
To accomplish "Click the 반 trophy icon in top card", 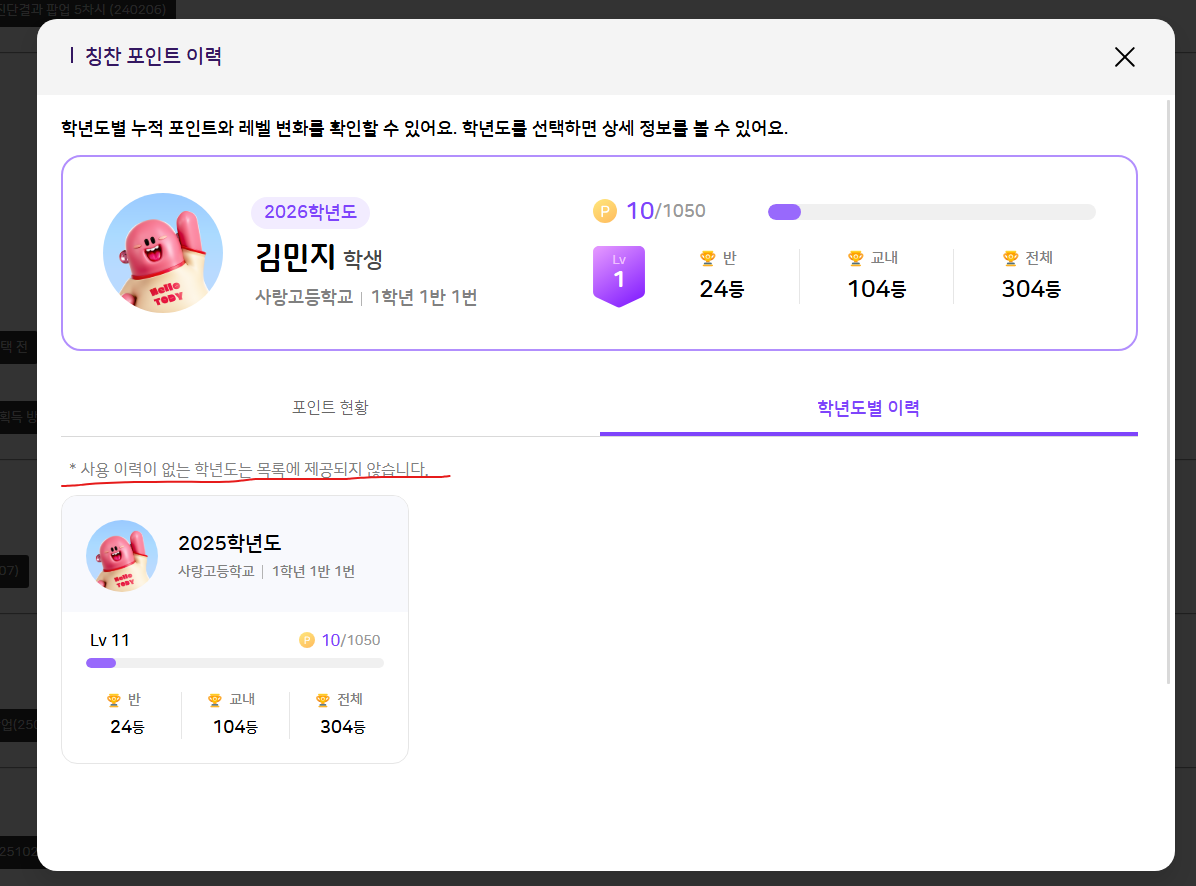I will click(708, 258).
